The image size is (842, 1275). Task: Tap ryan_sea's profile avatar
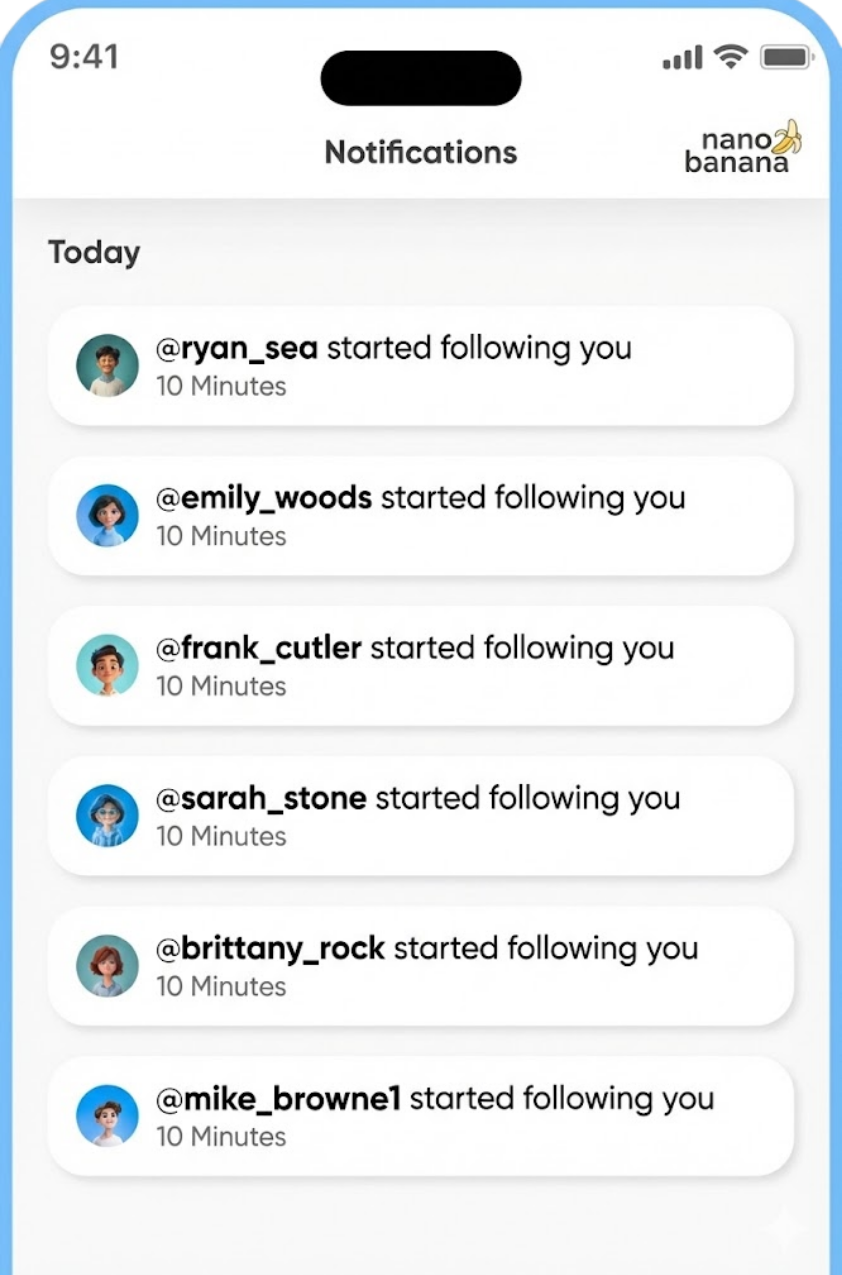(x=107, y=366)
